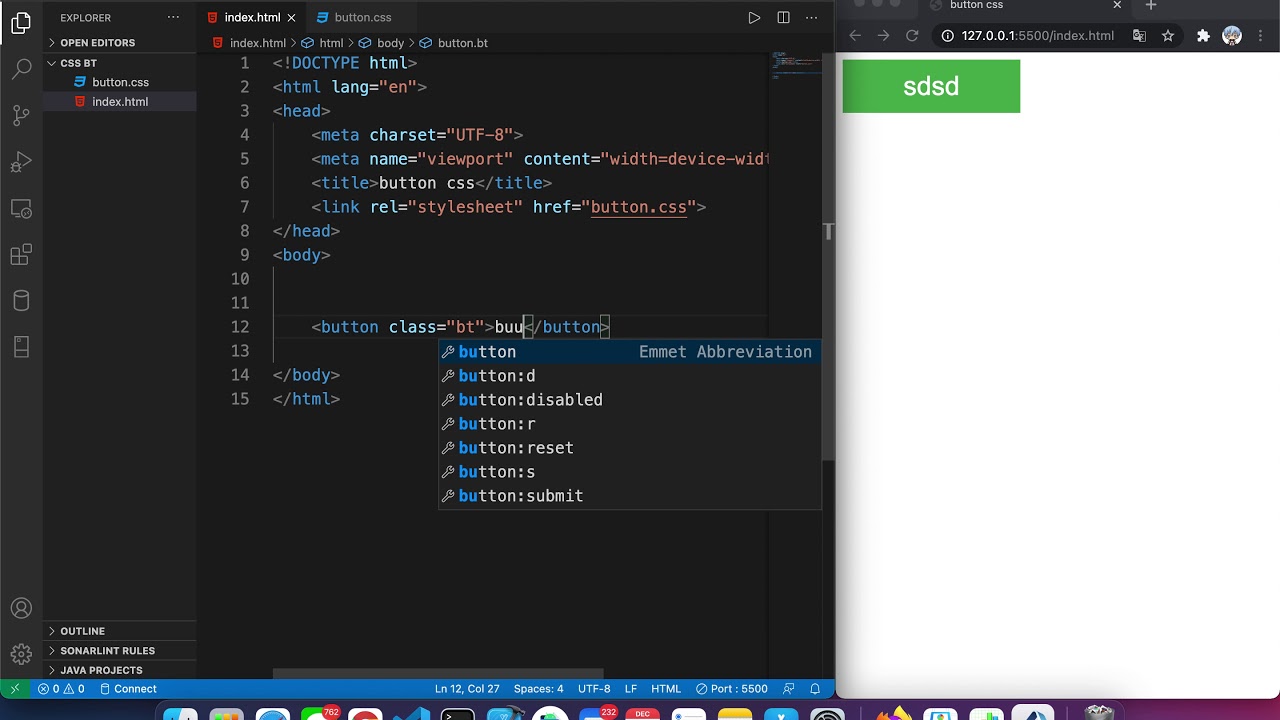Select the 'button:s' suggestion
This screenshot has height=720, width=1280.
pos(630,472)
